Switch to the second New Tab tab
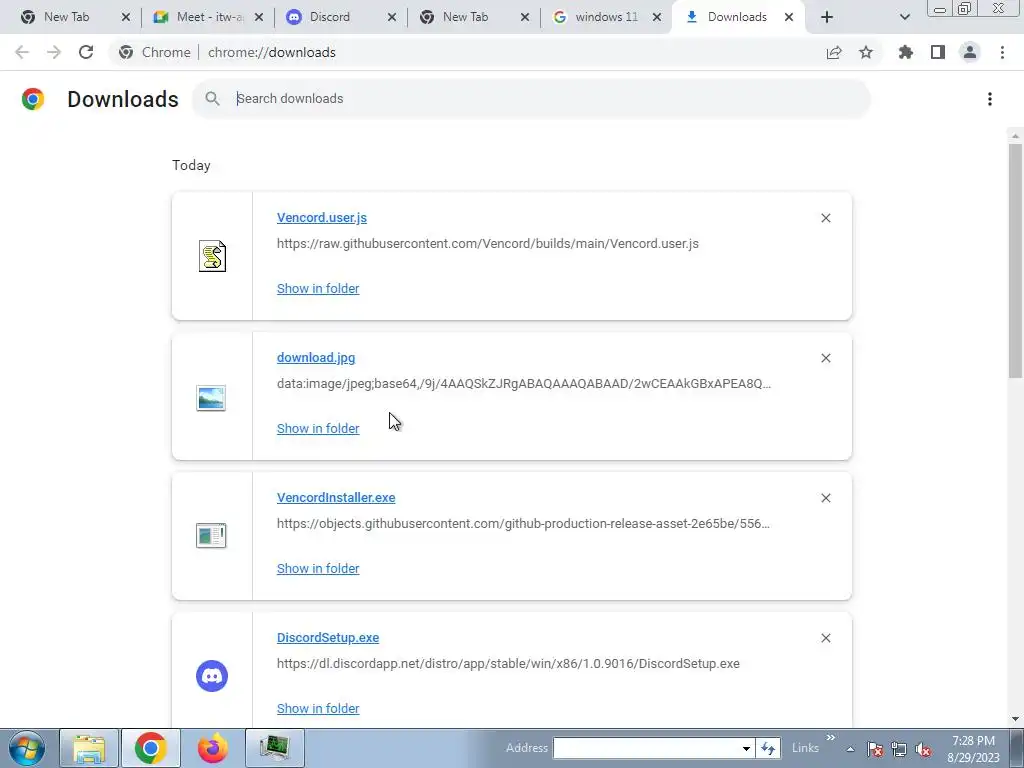 point(465,17)
